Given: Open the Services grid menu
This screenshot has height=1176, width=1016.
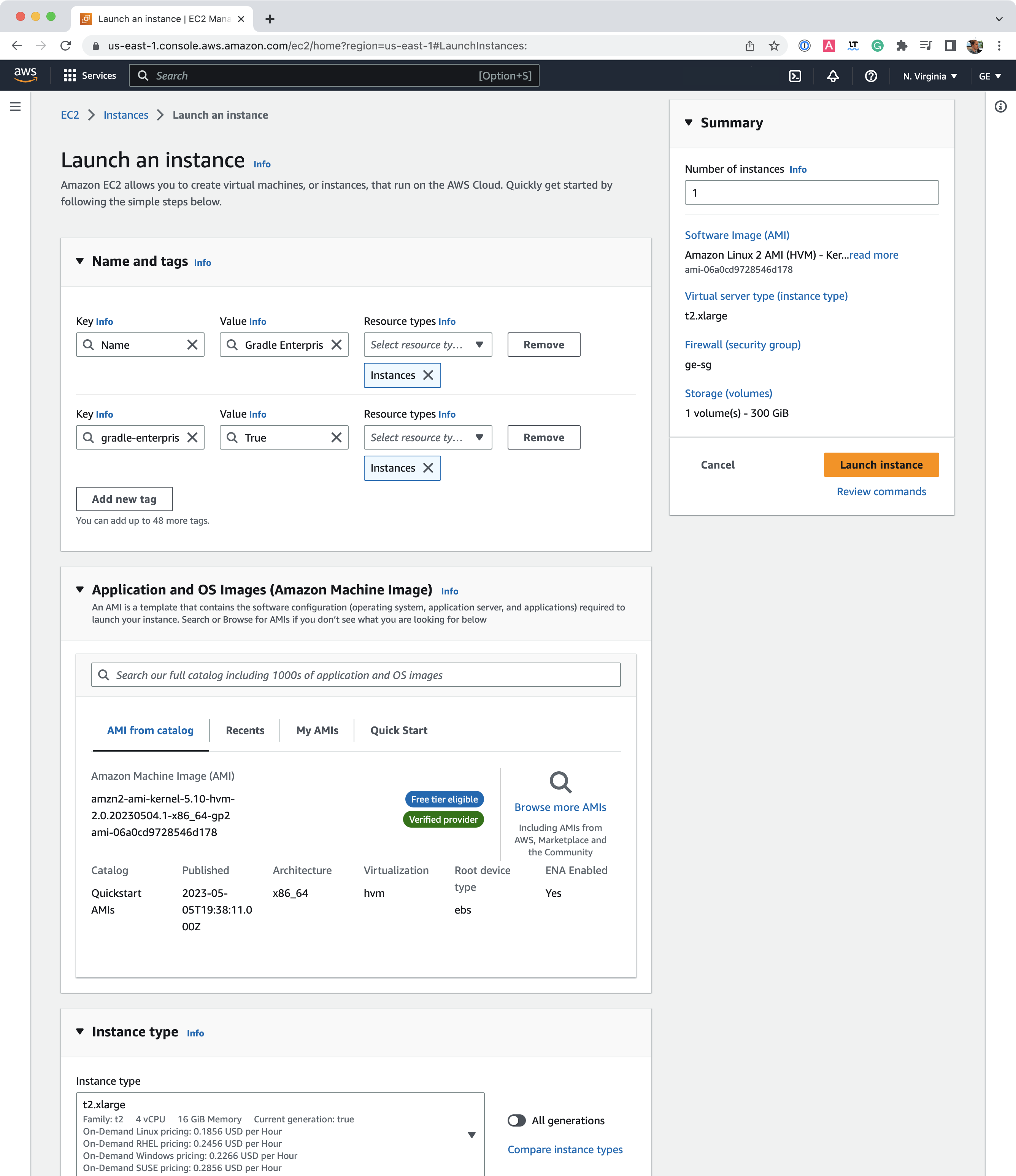Looking at the screenshot, I should click(89, 75).
